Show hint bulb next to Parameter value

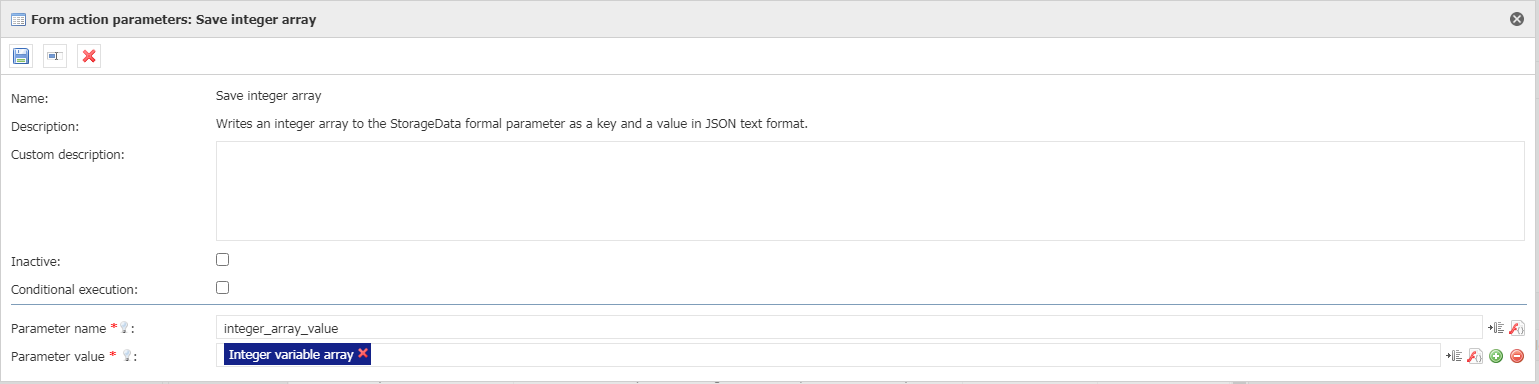tap(127, 355)
